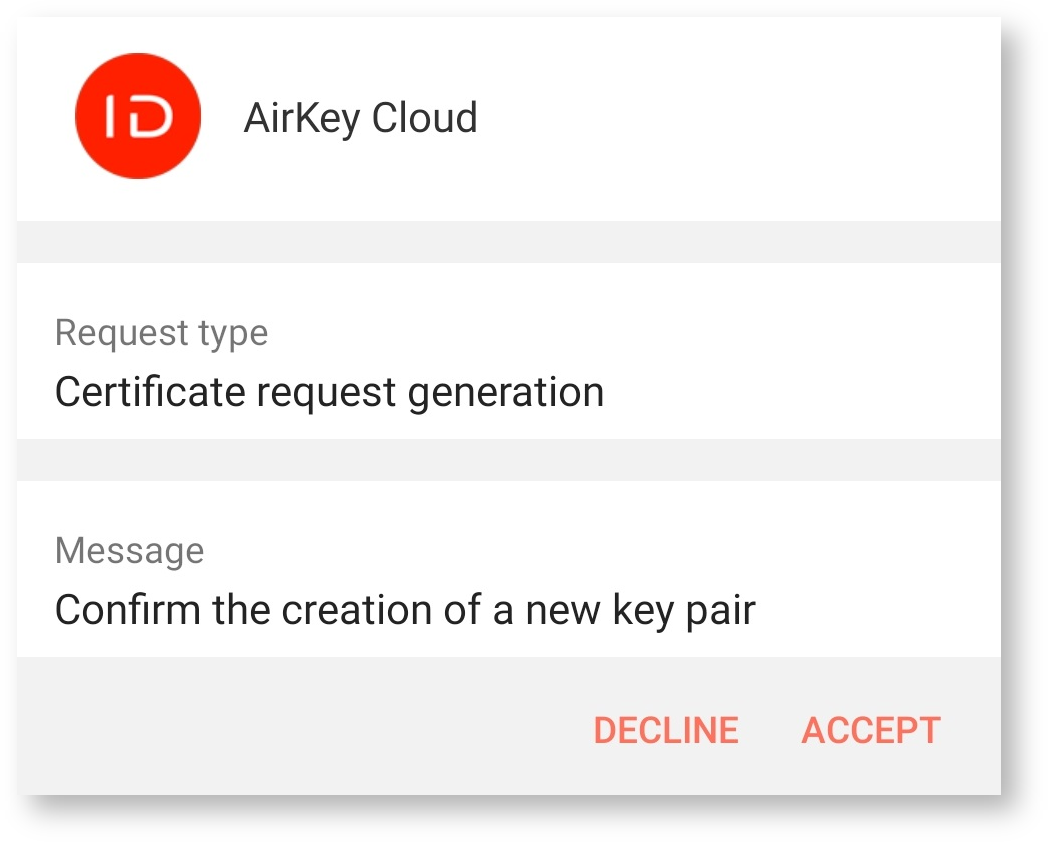Accept the key pair creation request

click(870, 730)
